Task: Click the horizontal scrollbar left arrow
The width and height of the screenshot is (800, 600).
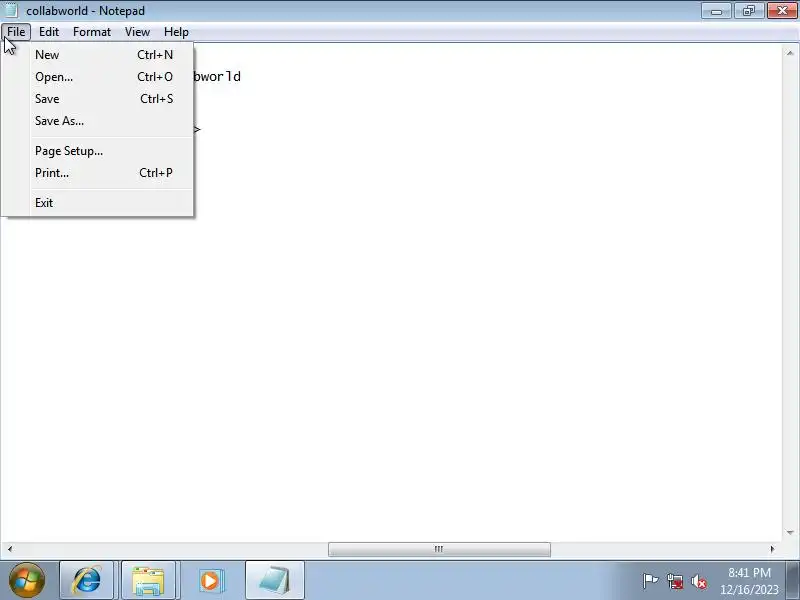Action: [x=9, y=549]
